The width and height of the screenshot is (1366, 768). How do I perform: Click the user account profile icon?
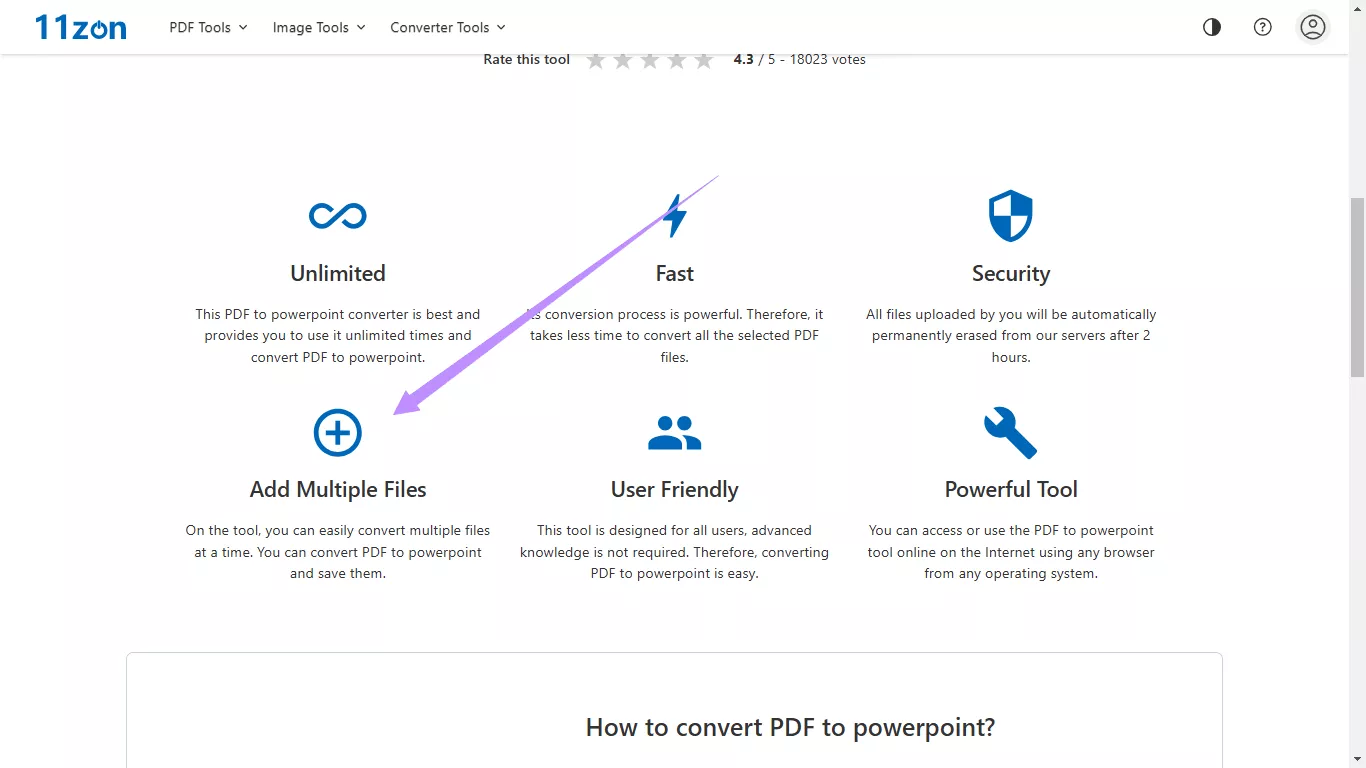coord(1312,27)
